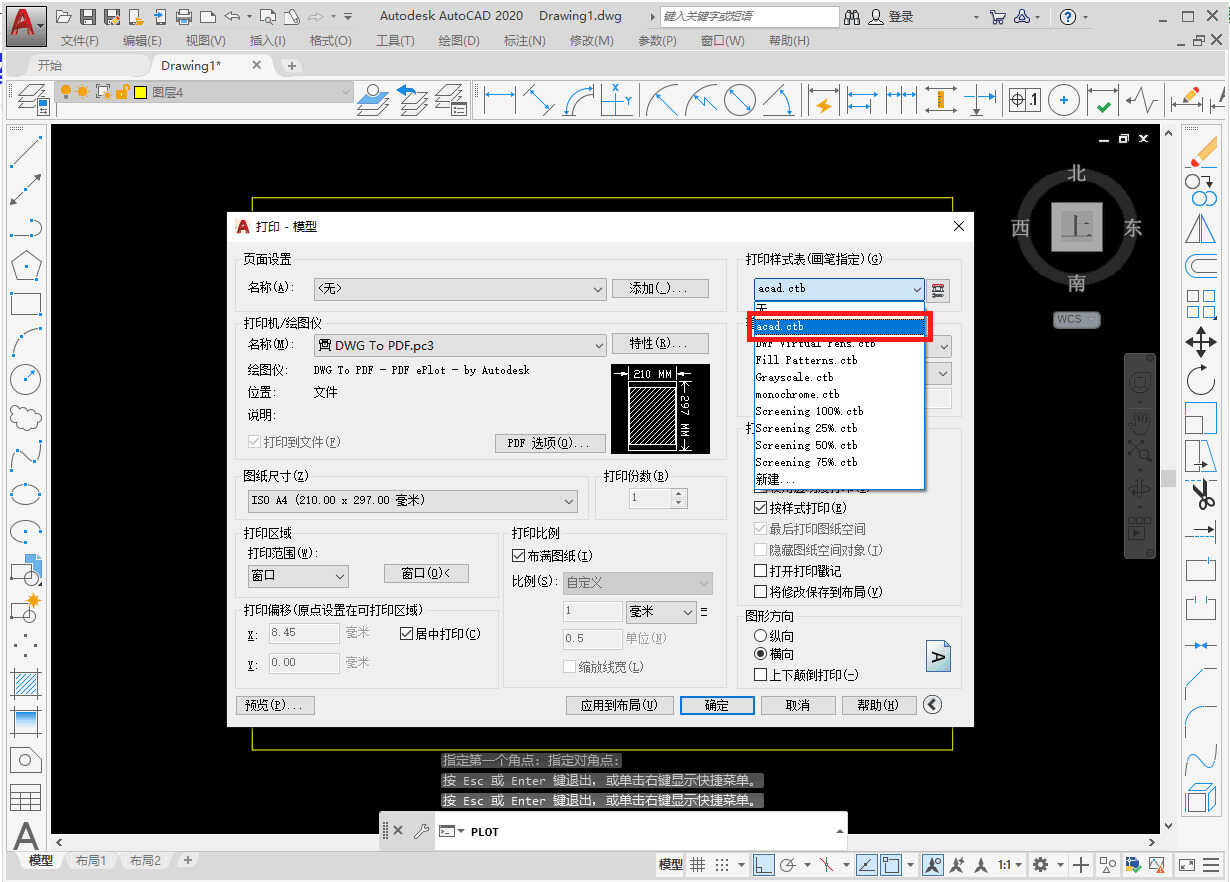Select the Polygon draw tool
Screen dimensions: 1230x882
(25, 266)
